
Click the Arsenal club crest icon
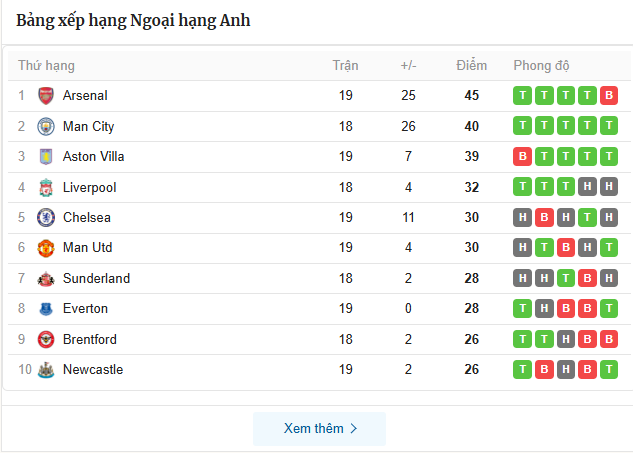point(46,96)
